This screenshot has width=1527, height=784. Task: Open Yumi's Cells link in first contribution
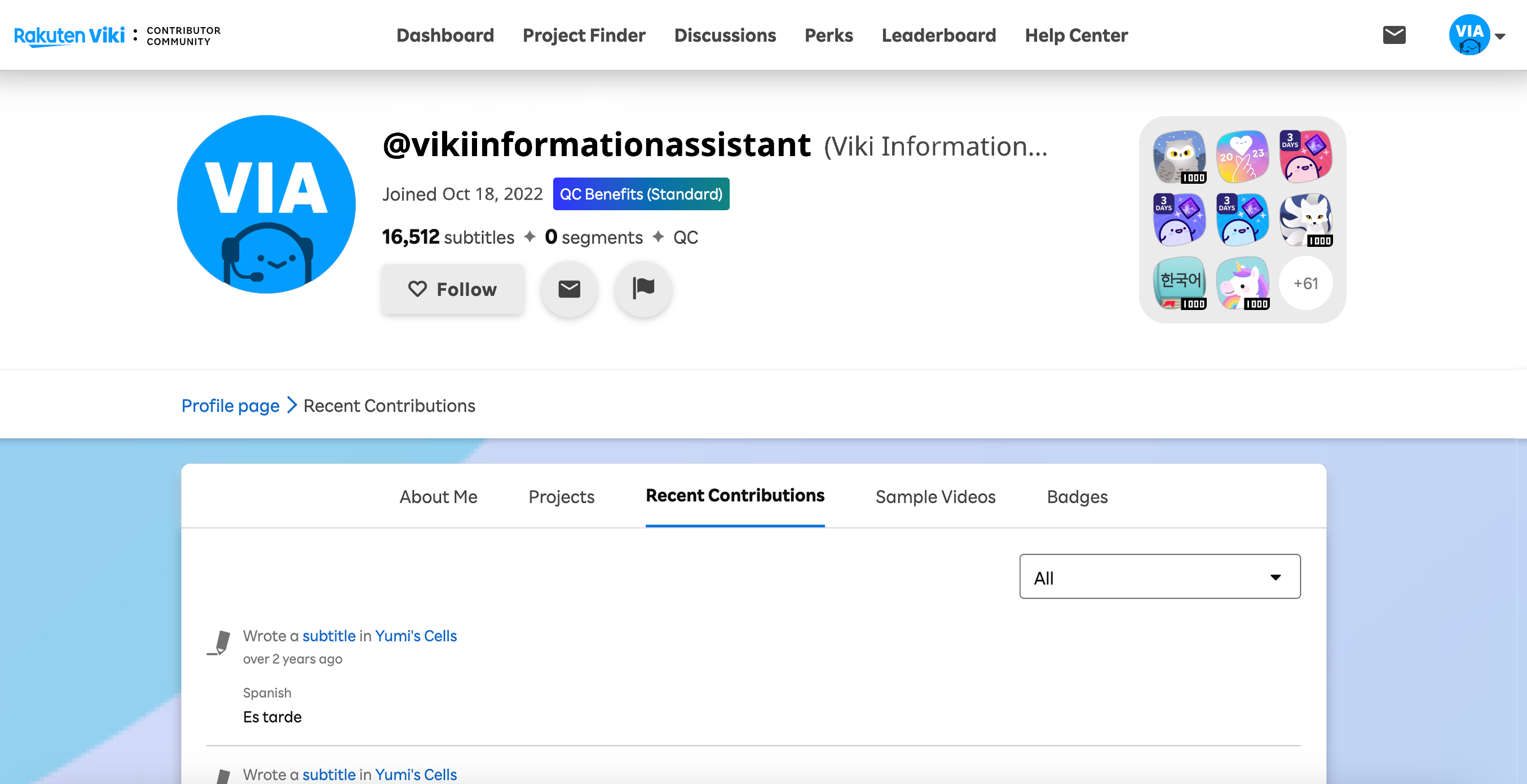[x=416, y=636]
